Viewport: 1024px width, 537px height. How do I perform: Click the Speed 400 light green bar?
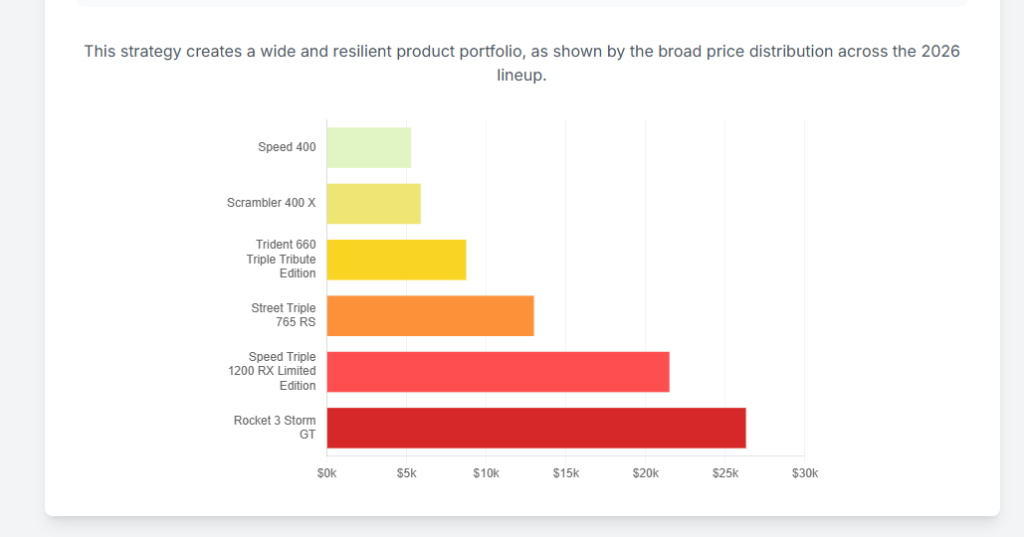[x=368, y=148]
